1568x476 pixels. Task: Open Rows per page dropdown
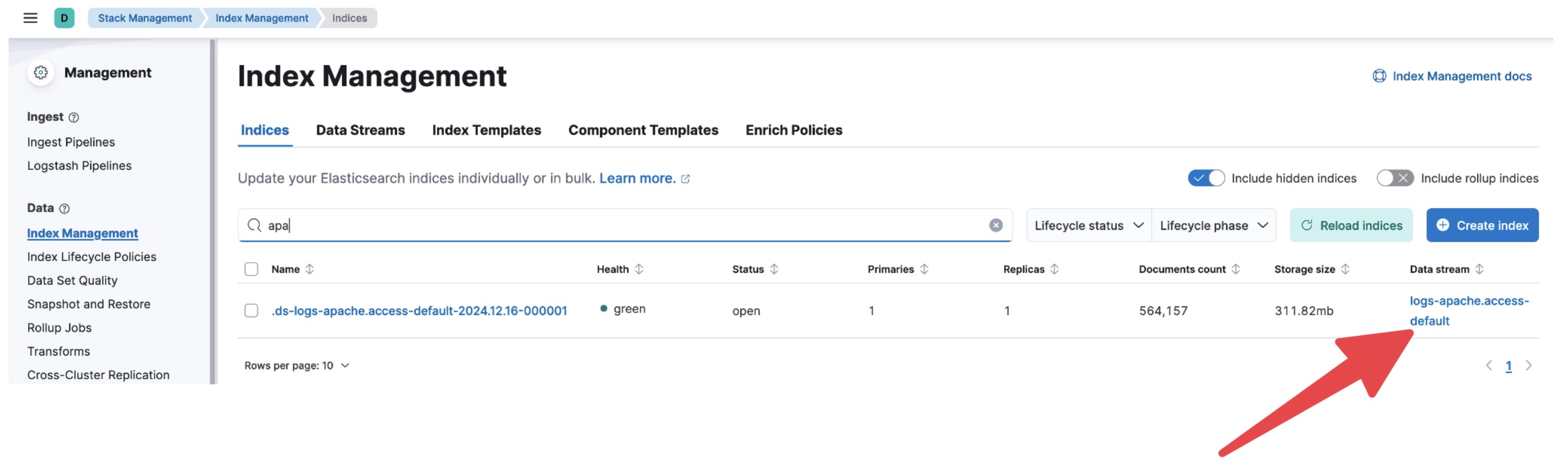(296, 366)
